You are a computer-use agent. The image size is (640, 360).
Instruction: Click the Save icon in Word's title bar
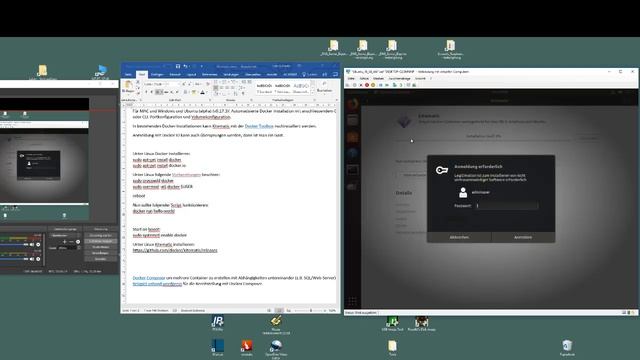178,66
